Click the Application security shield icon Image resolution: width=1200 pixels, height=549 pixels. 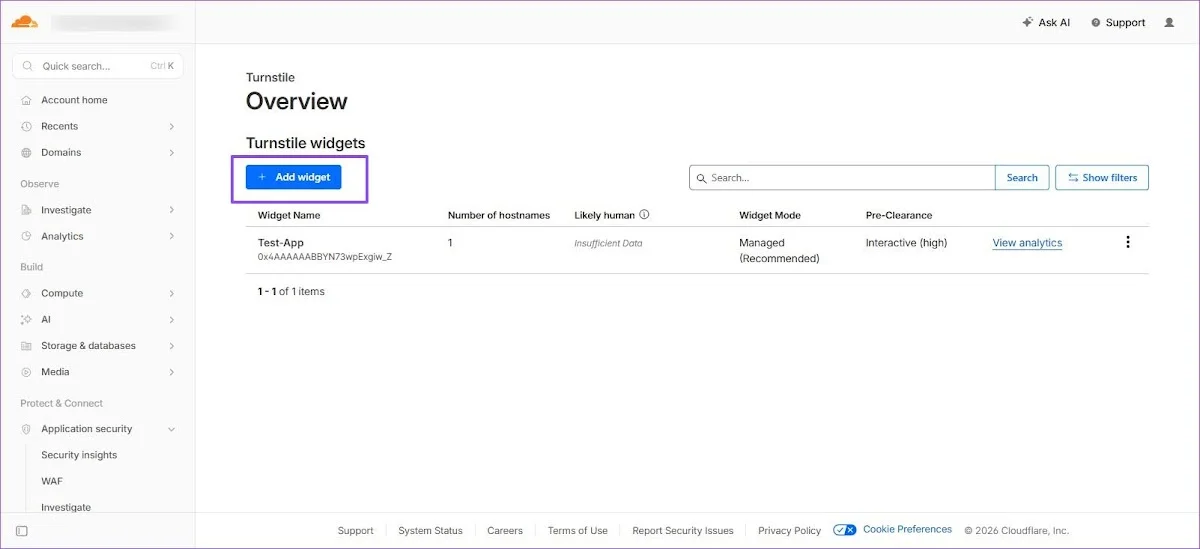coord(26,429)
